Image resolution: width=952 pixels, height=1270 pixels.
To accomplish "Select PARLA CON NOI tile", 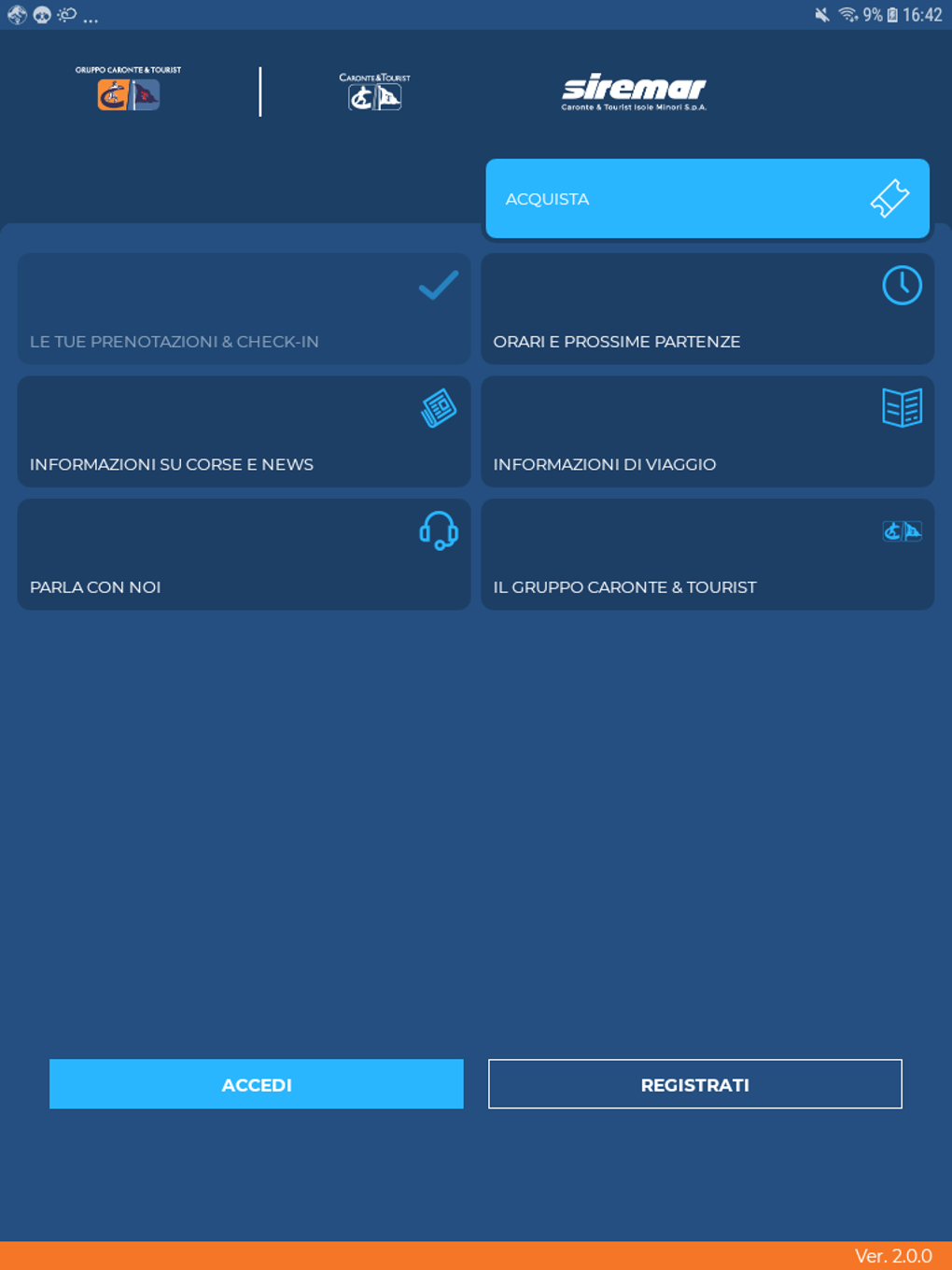I will point(244,554).
